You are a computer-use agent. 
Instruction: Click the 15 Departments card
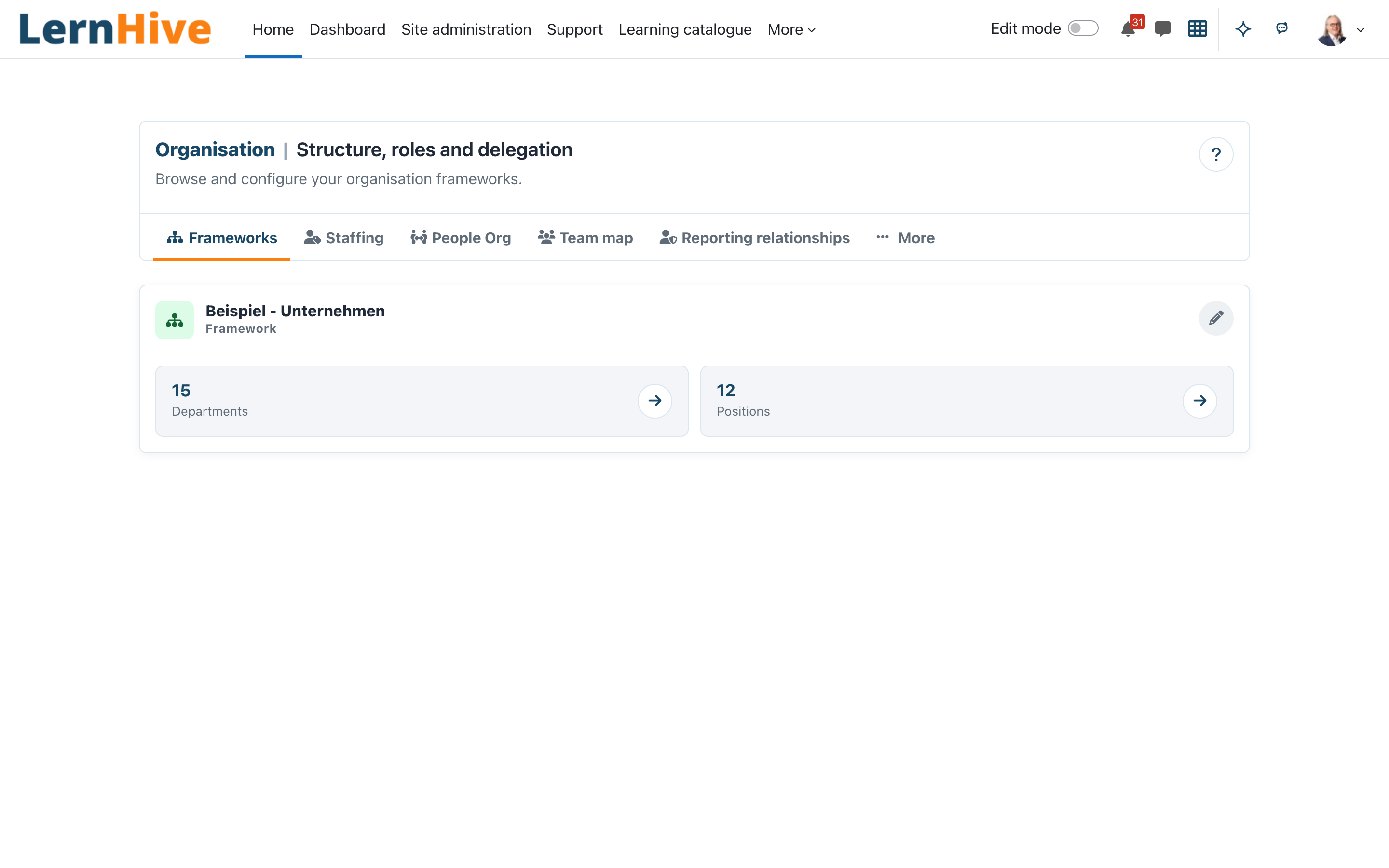pos(422,401)
